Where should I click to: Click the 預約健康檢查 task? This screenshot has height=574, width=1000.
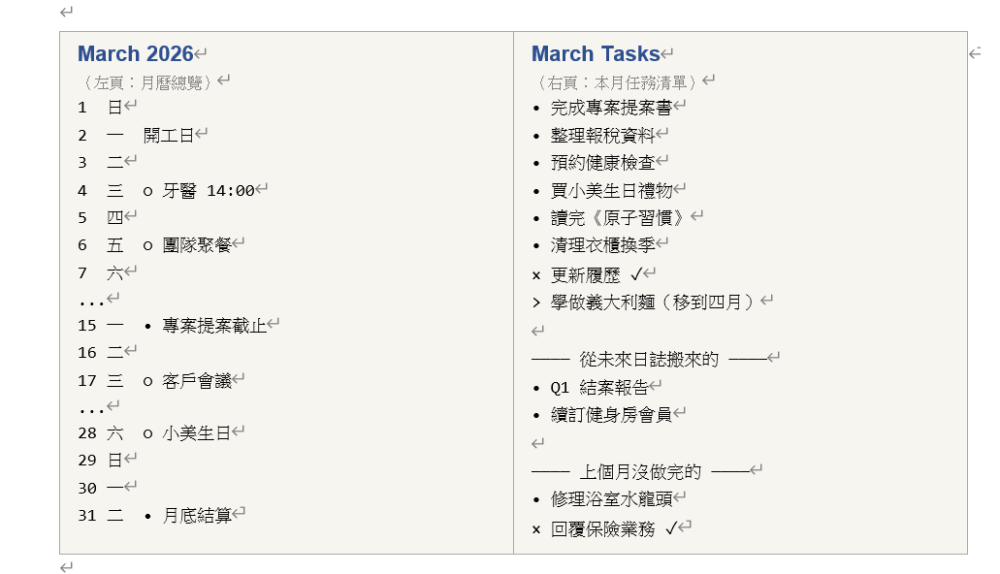tap(602, 162)
